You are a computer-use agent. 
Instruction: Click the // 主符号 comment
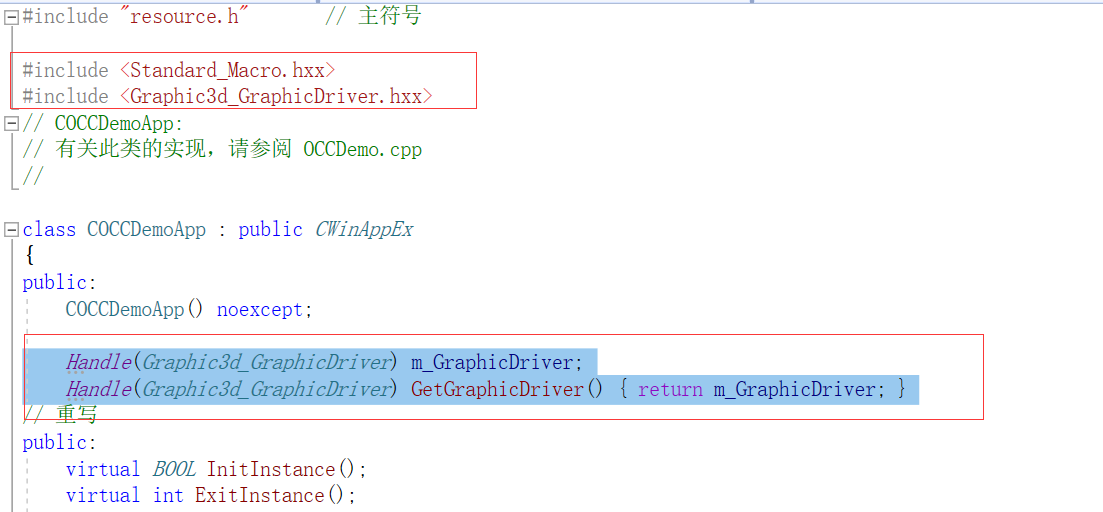coord(372,16)
